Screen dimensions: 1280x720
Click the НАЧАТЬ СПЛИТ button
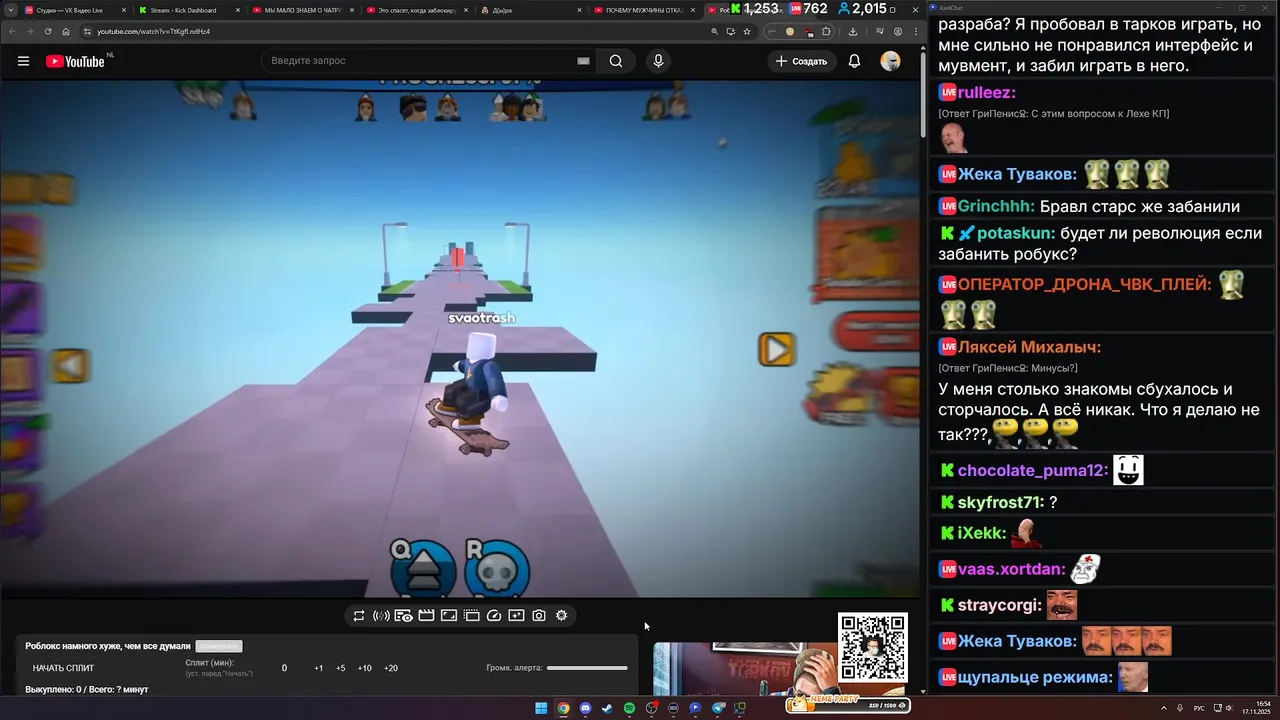pos(63,668)
